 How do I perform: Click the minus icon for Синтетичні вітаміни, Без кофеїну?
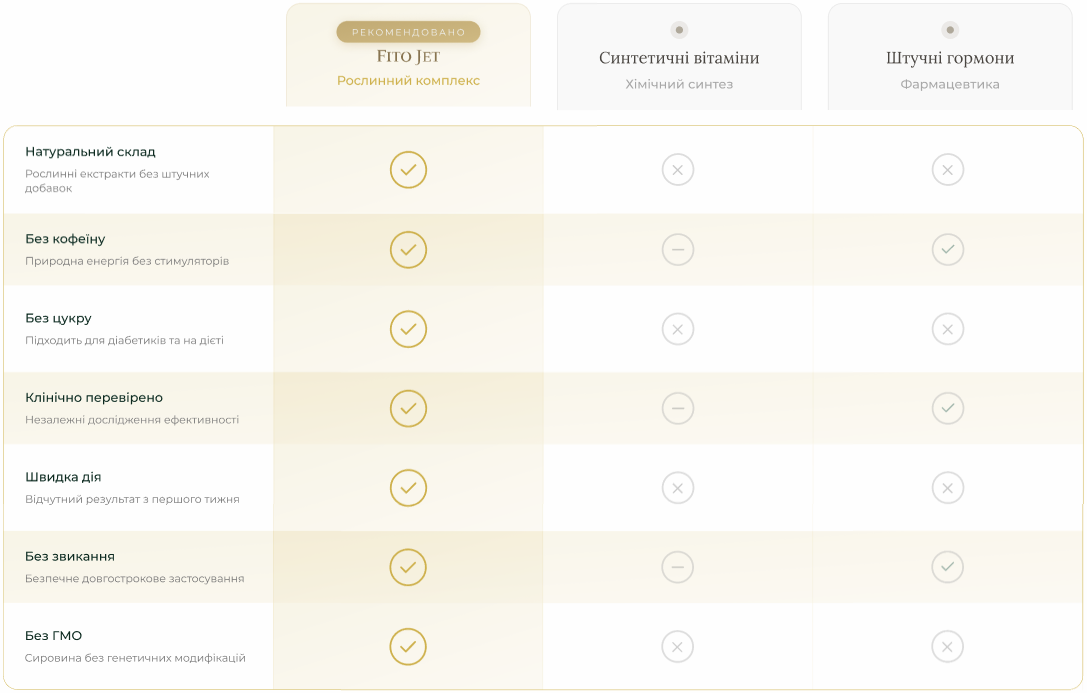(x=678, y=249)
